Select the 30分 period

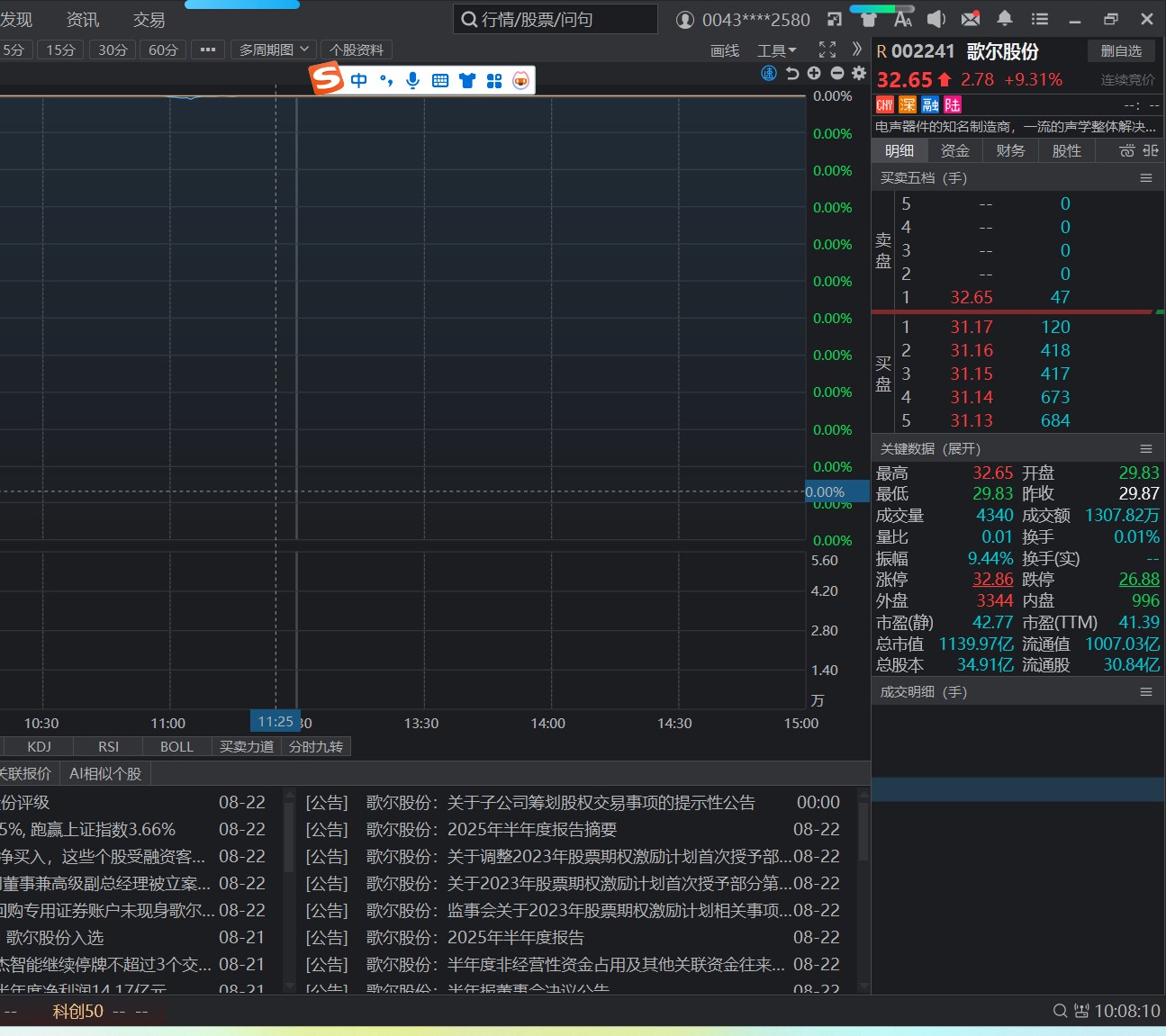pyautogui.click(x=113, y=50)
